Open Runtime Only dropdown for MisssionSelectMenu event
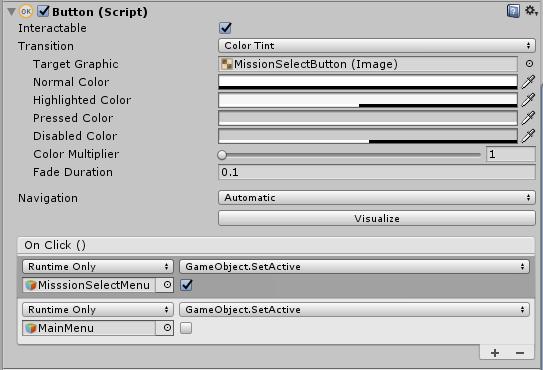The width and height of the screenshot is (543, 370). 98,266
